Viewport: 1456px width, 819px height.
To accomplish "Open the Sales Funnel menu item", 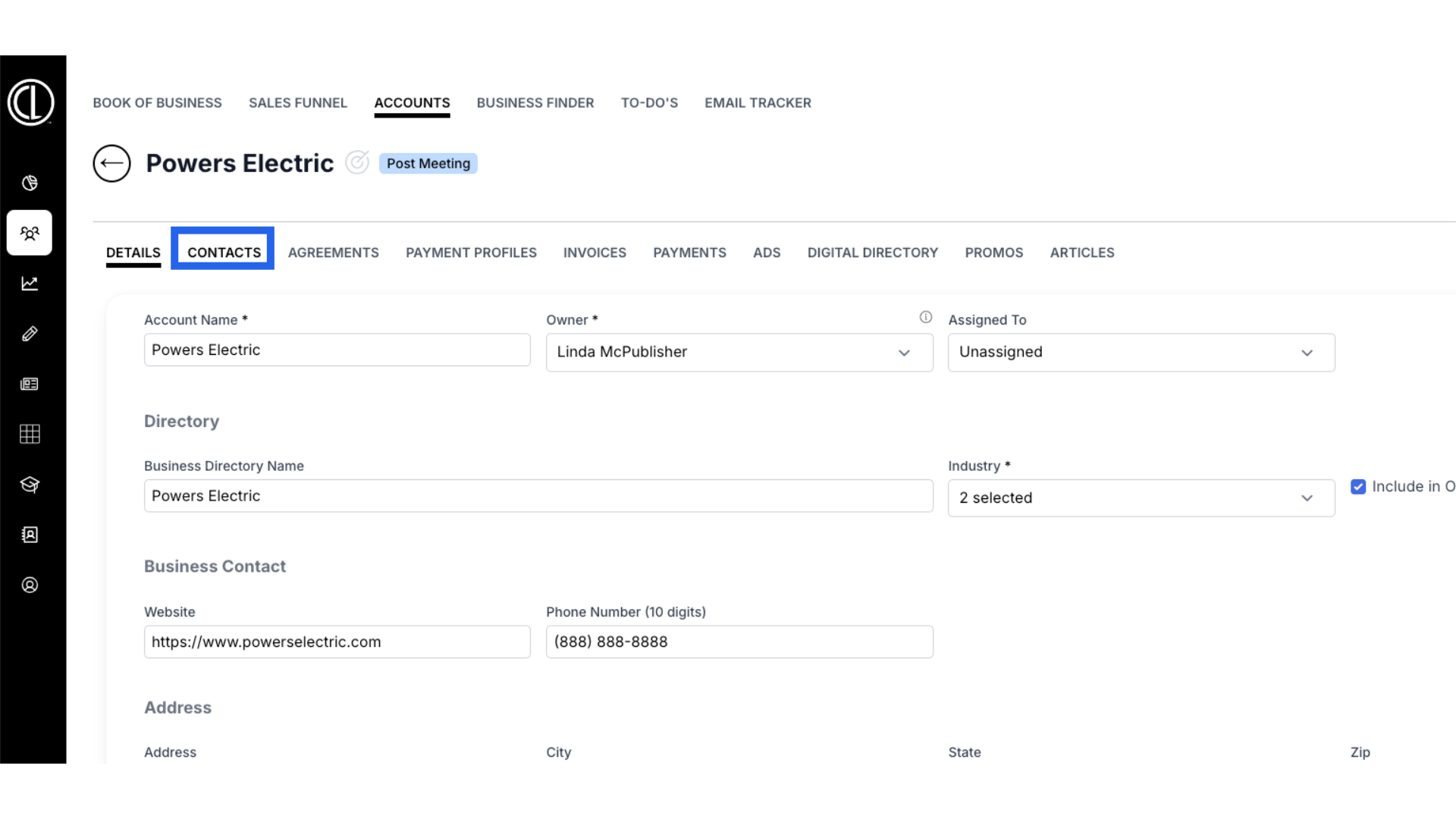I will (x=297, y=102).
